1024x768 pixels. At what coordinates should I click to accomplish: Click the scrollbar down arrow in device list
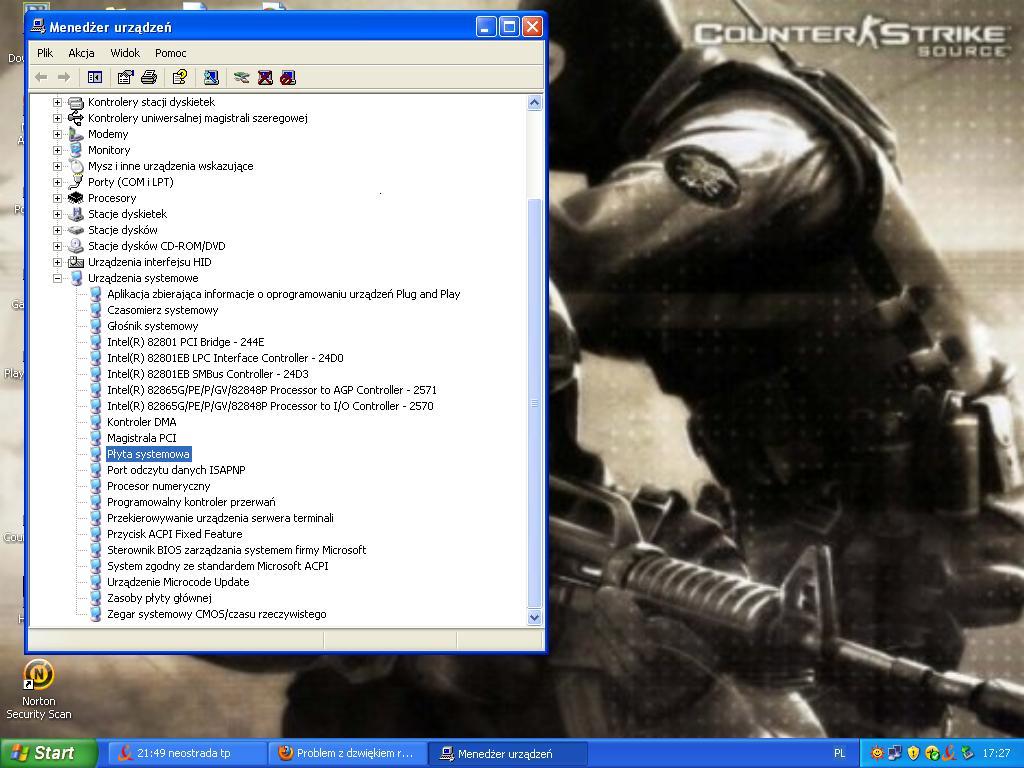pyautogui.click(x=535, y=617)
